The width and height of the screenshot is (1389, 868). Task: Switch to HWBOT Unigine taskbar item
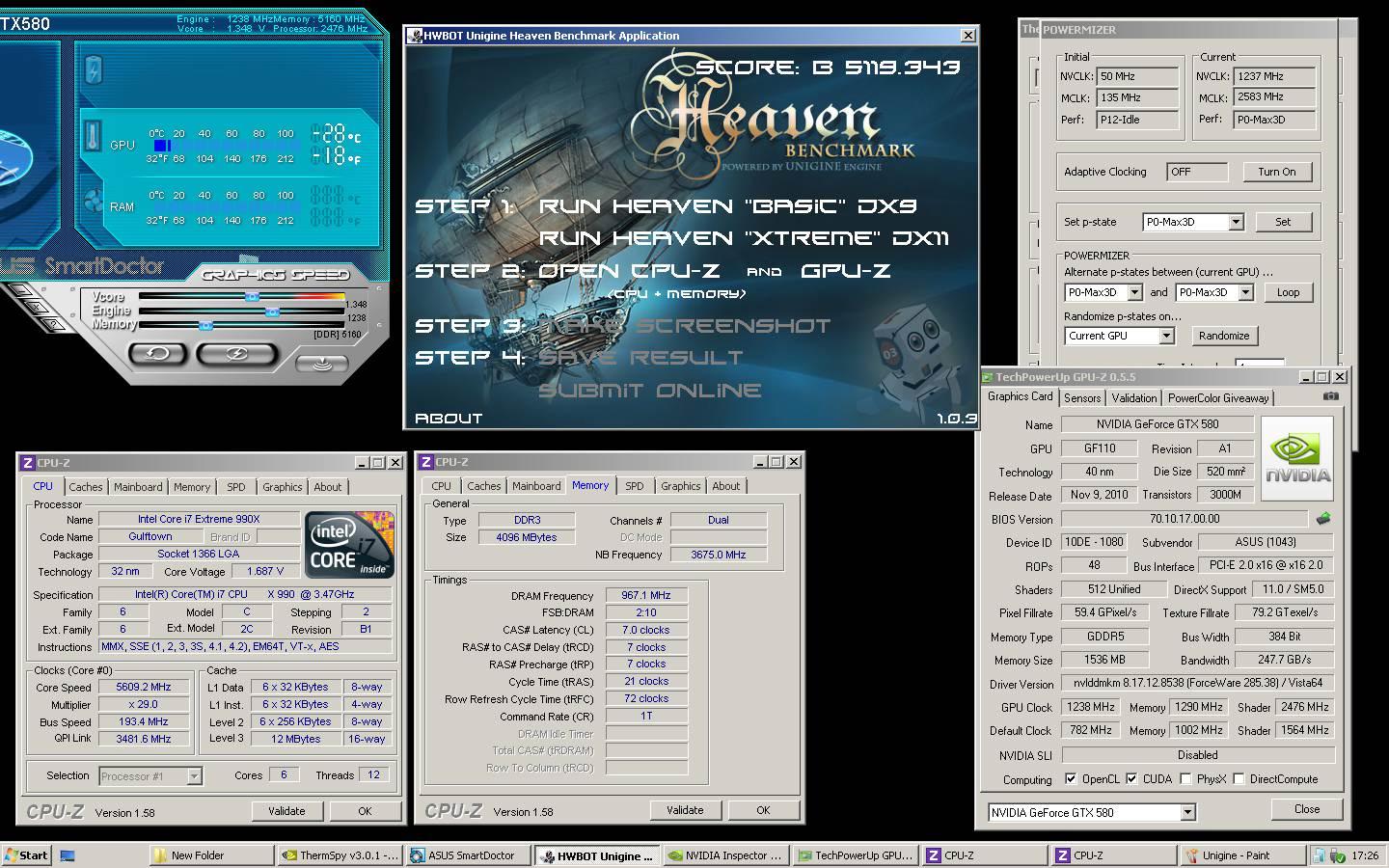(x=597, y=855)
